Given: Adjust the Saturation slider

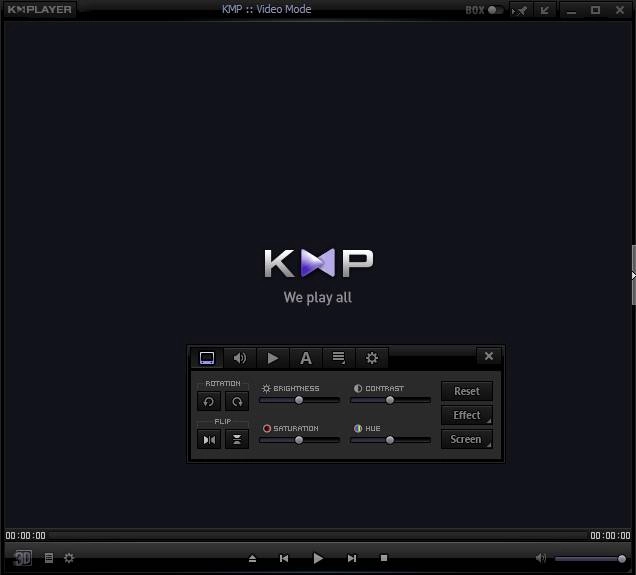Looking at the screenshot, I should [299, 440].
